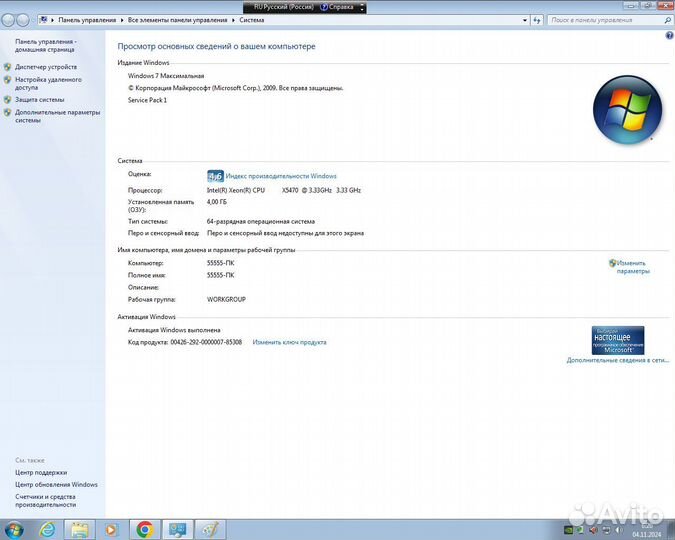Open the taskbar clock and date
675x540 pixels.
pyautogui.click(x=647, y=530)
